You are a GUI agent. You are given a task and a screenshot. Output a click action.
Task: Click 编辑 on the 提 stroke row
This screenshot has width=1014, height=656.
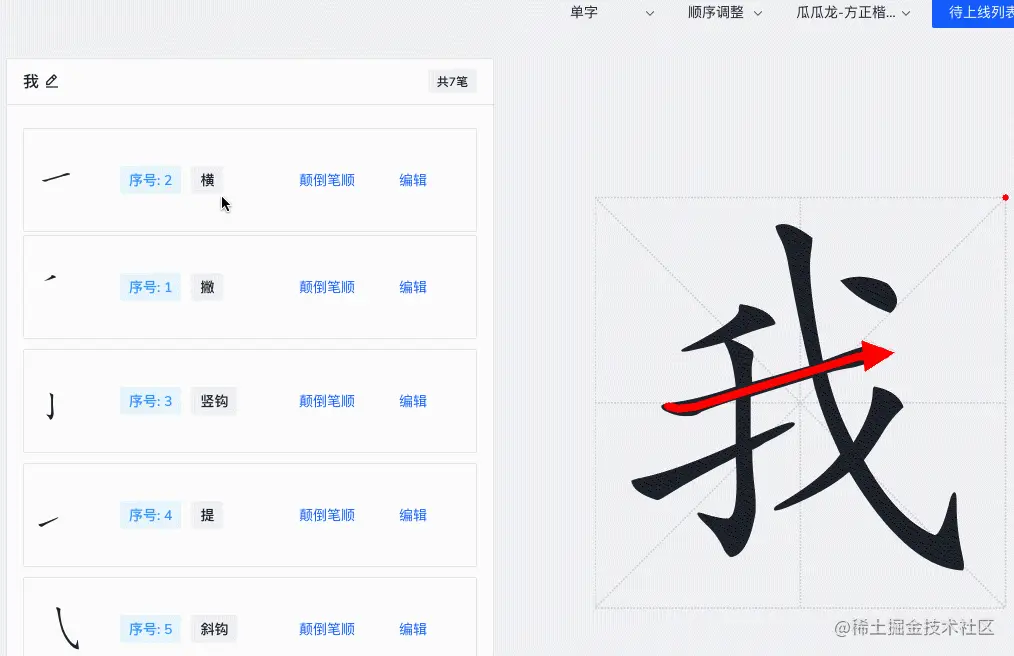point(412,515)
